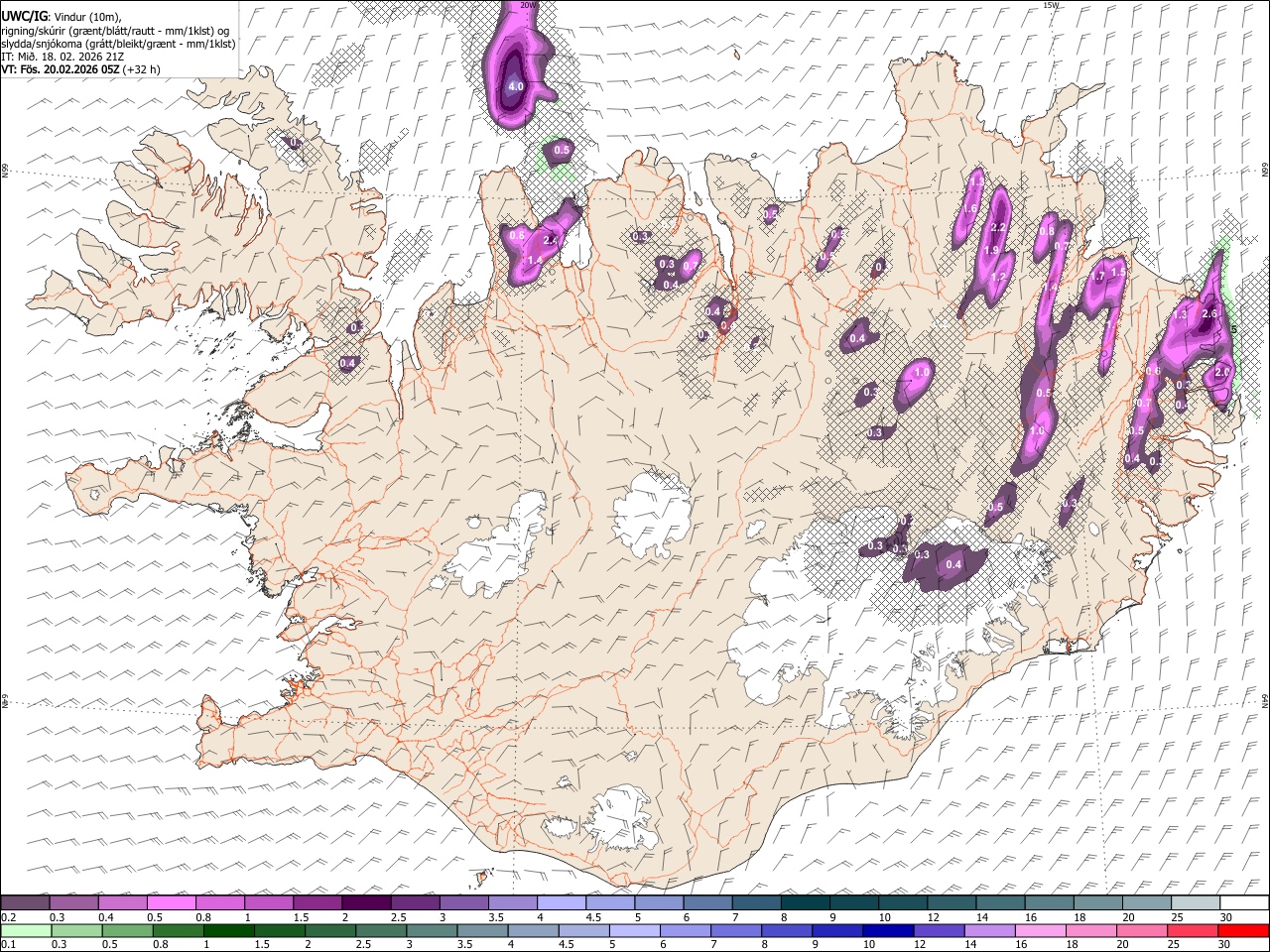Pick the 0.3 purple swatch in upper legend row
Image resolution: width=1270 pixels, height=952 pixels.
click(x=73, y=903)
